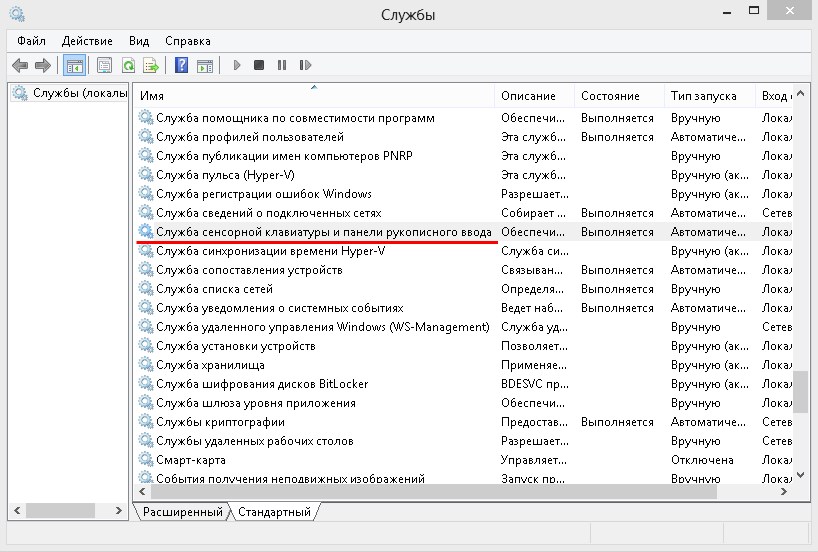Stop the service with the stop icon
The image size is (818, 552).
(x=259, y=65)
